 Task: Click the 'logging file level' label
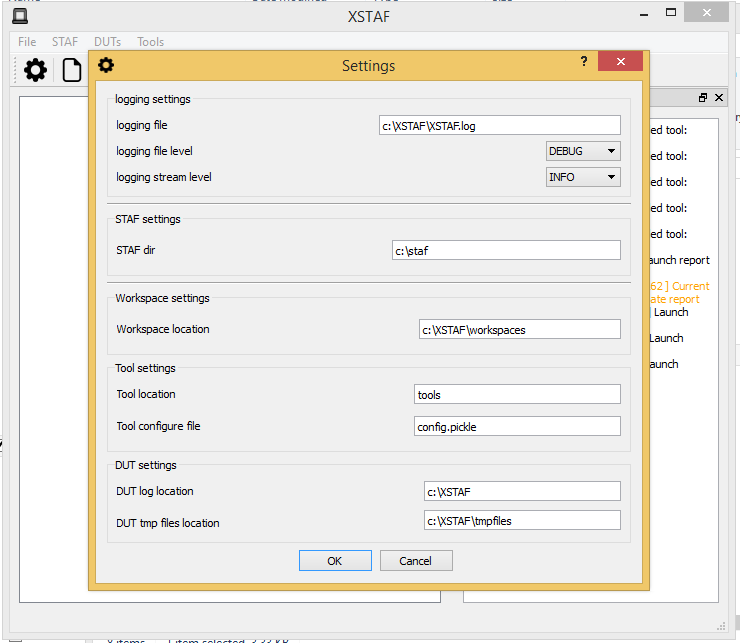pyautogui.click(x=154, y=151)
